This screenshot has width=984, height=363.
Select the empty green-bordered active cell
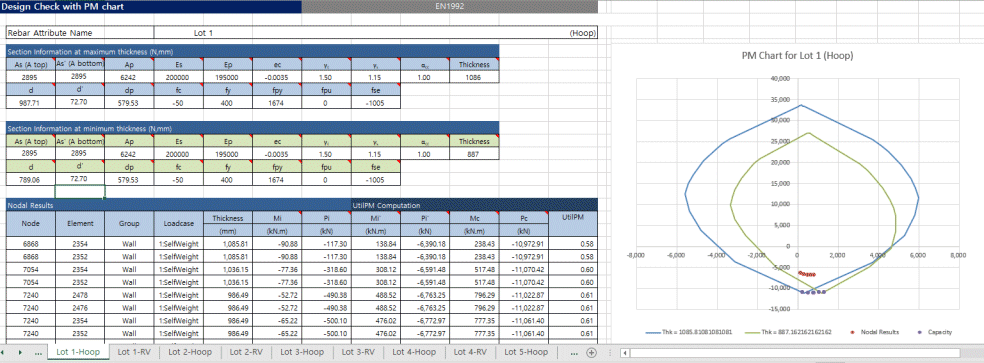(x=80, y=192)
